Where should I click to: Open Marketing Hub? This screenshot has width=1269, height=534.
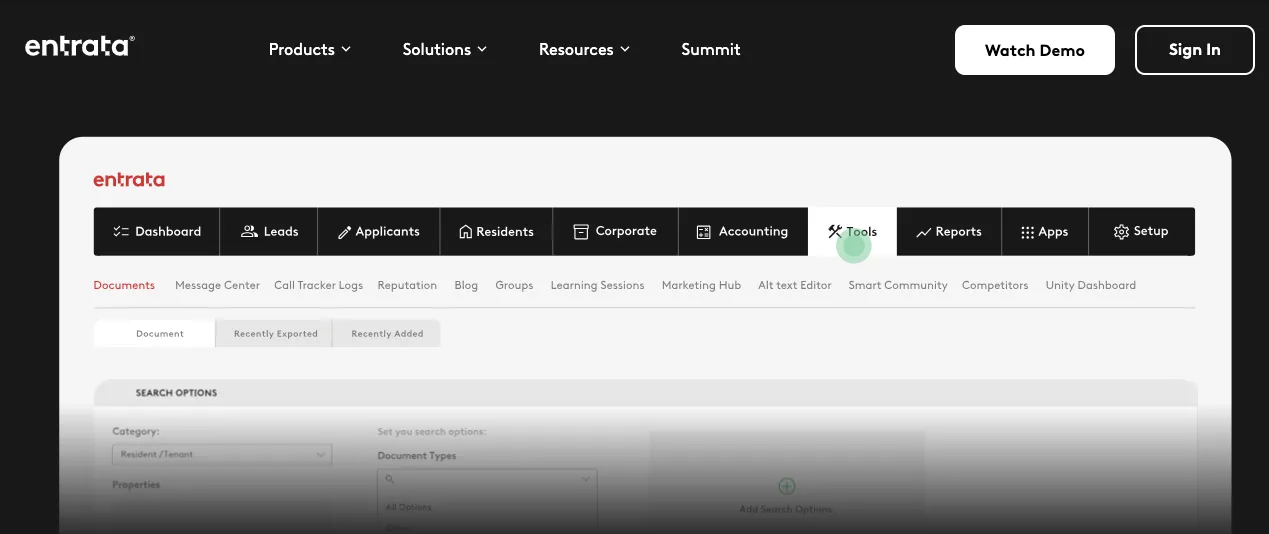[701, 285]
